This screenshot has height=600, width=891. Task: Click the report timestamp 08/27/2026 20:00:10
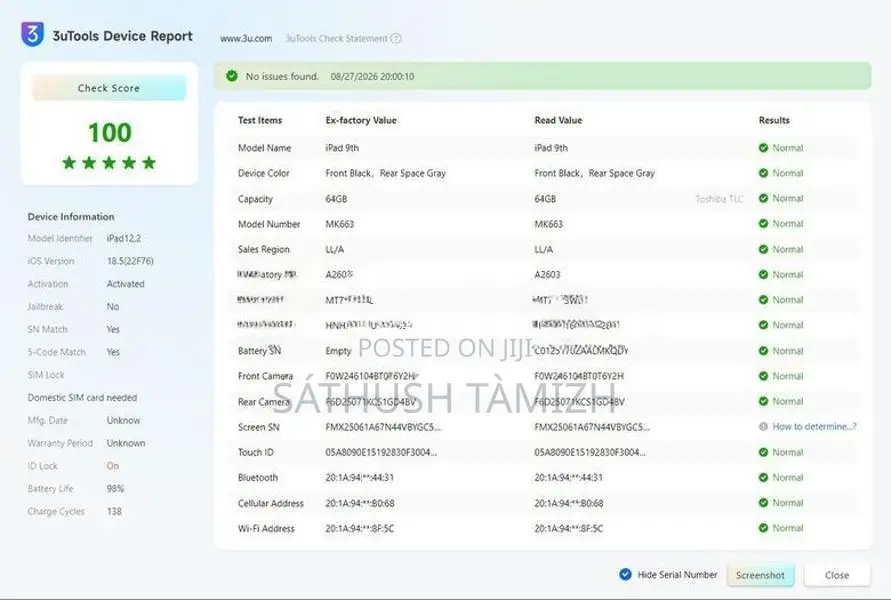click(x=372, y=77)
